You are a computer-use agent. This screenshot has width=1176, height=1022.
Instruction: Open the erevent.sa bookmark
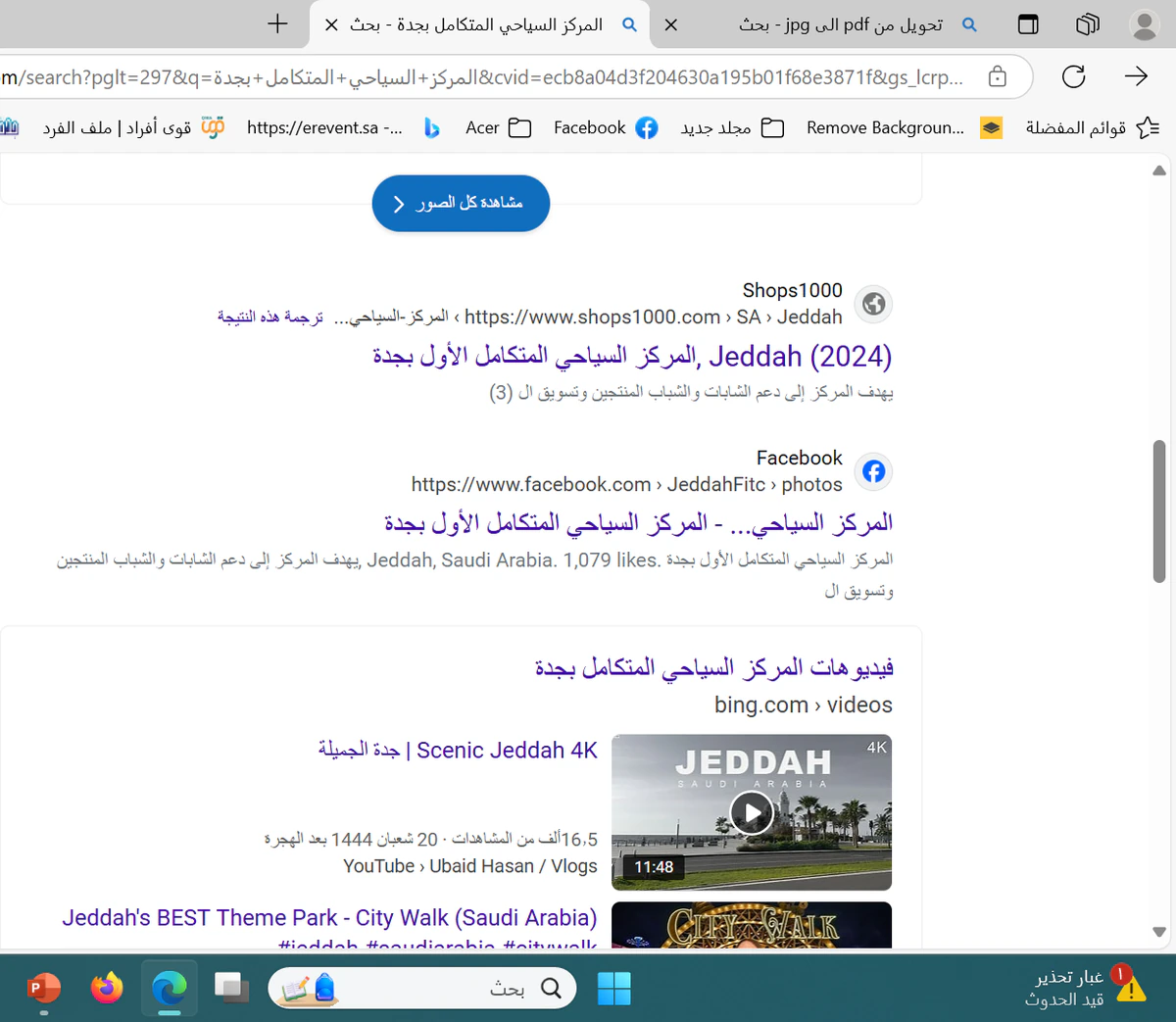[324, 127]
